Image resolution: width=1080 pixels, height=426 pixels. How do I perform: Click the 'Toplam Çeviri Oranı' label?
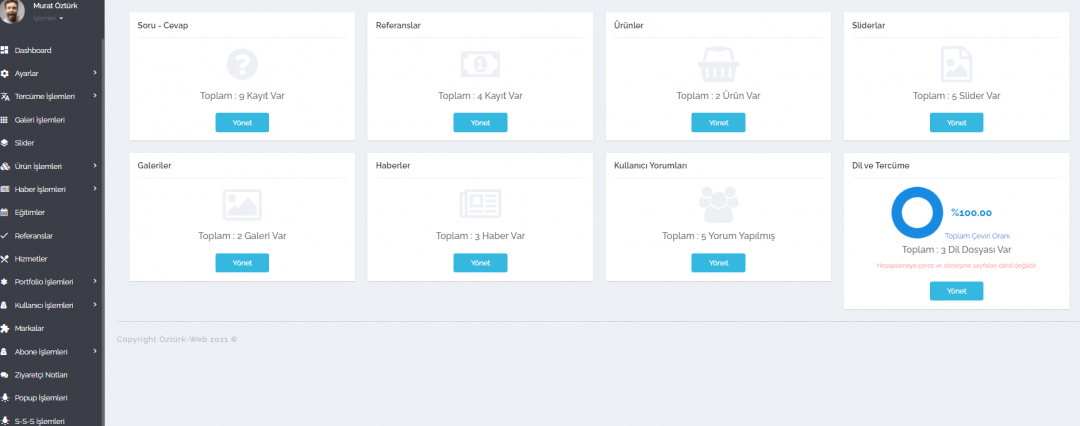click(977, 236)
